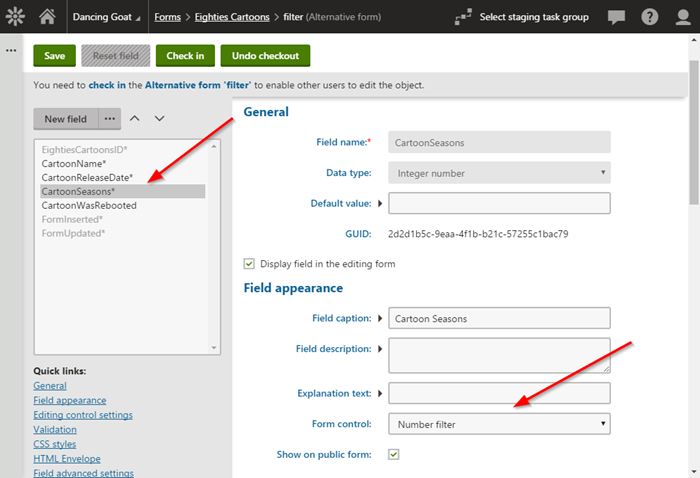This screenshot has height=478, width=700.
Task: Jump to the General quick link
Action: click(x=50, y=386)
